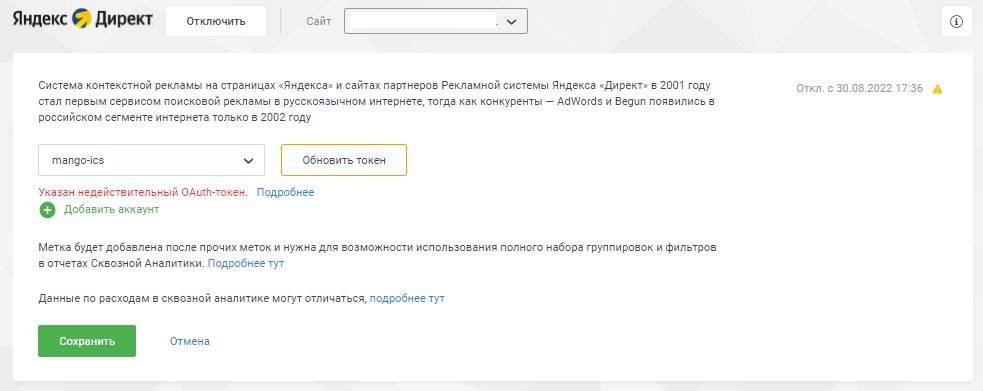Image resolution: width=983 pixels, height=391 pixels.
Task: Click the Откл. с 30.08.2022 status text
Action: coord(859,88)
